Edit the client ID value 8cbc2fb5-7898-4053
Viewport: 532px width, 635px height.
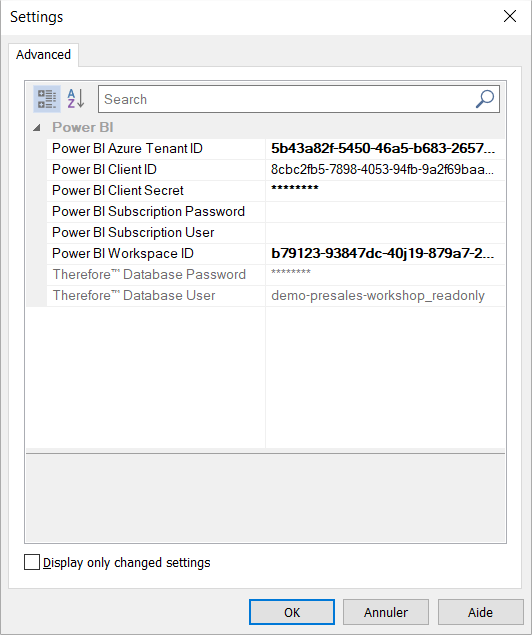point(385,170)
